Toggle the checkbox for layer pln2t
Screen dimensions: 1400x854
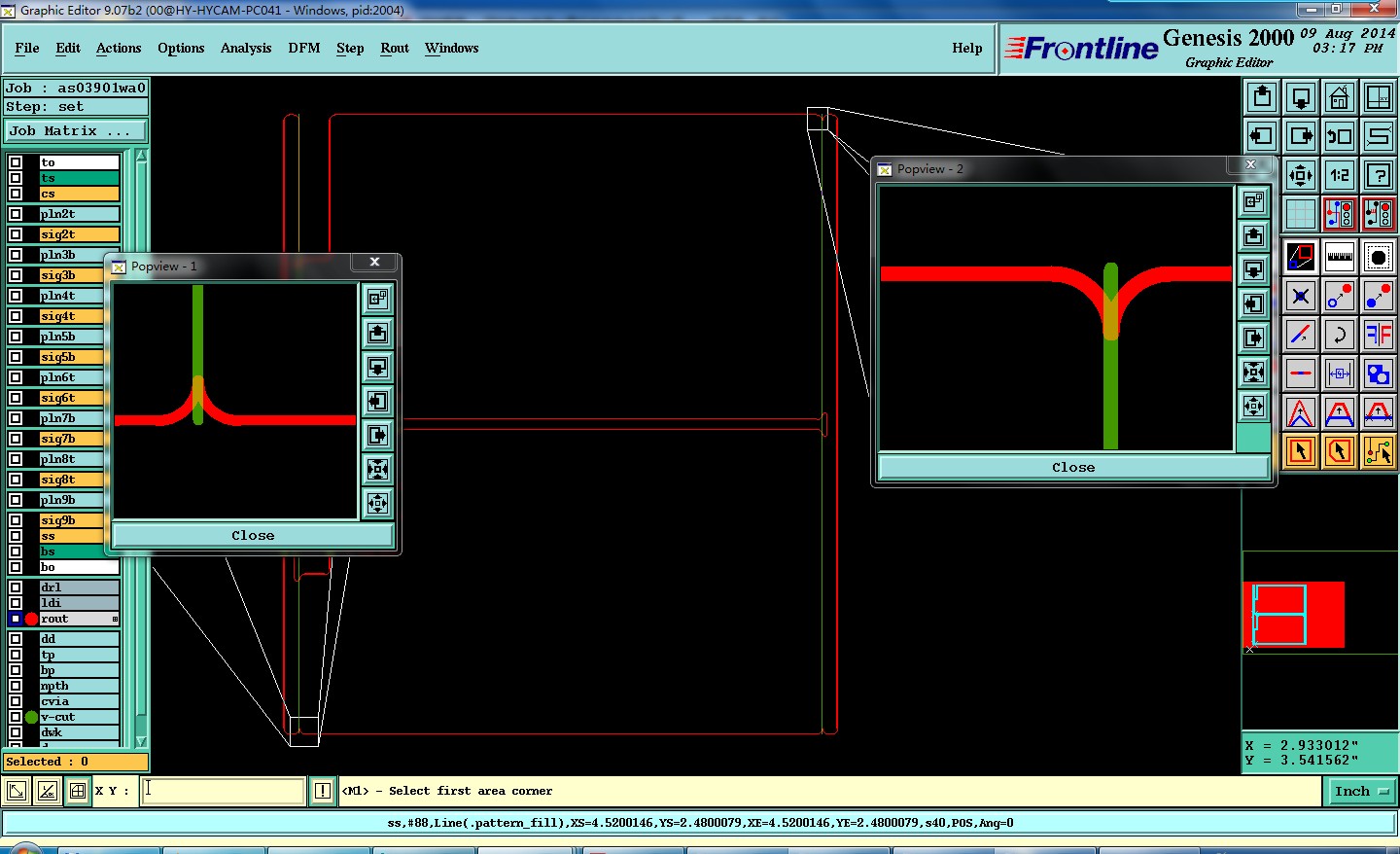tap(16, 214)
